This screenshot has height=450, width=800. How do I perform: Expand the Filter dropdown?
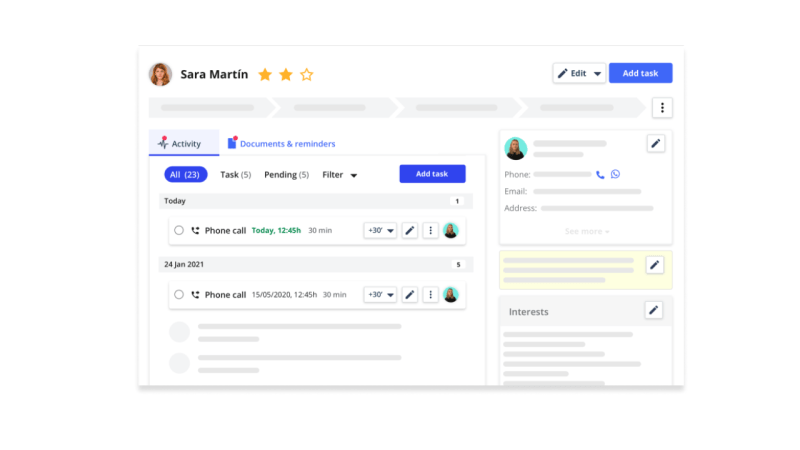click(340, 174)
